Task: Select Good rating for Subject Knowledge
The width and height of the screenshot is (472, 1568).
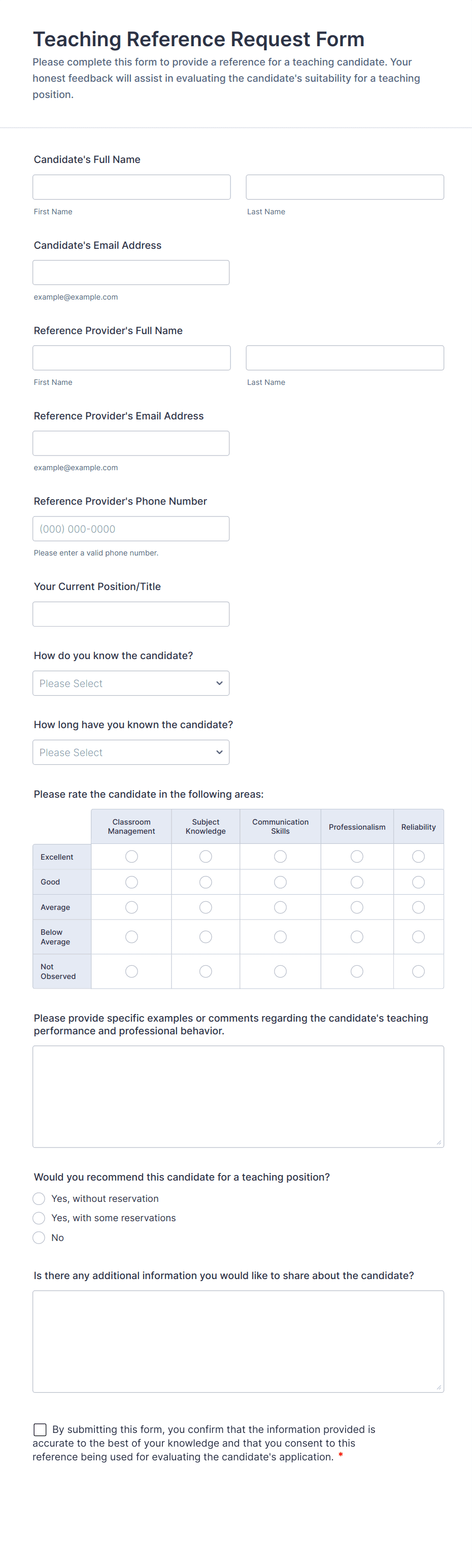Action: tap(206, 881)
